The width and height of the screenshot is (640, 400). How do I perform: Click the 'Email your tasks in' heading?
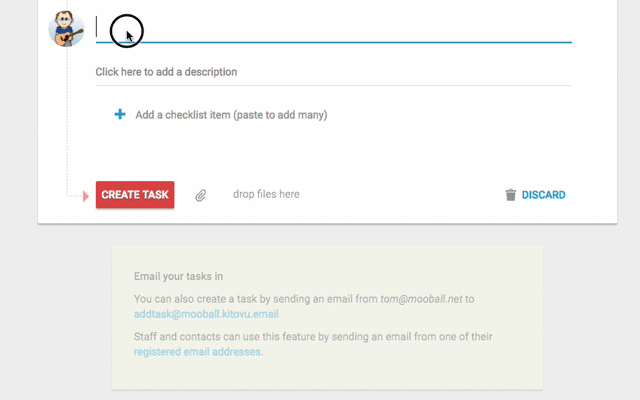[178, 276]
